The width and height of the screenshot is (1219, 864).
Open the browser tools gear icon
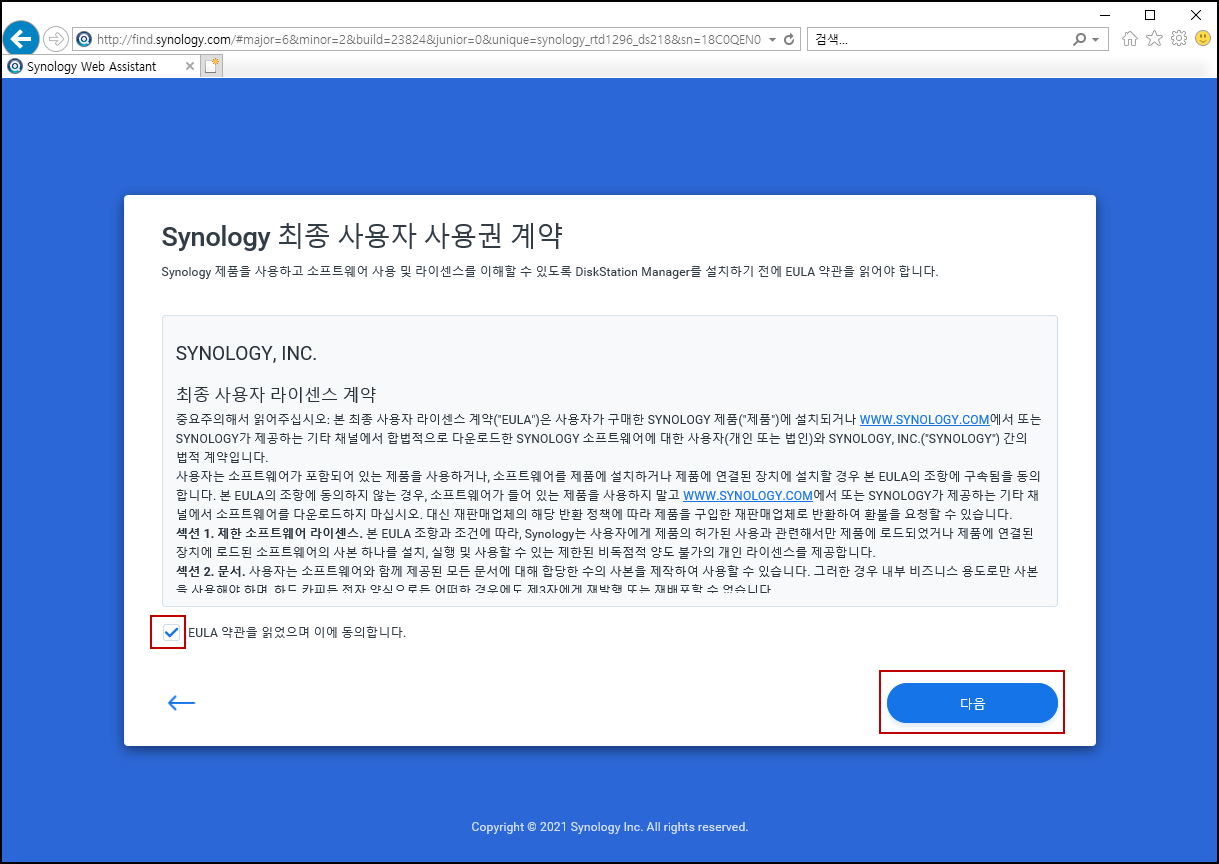tap(1179, 39)
